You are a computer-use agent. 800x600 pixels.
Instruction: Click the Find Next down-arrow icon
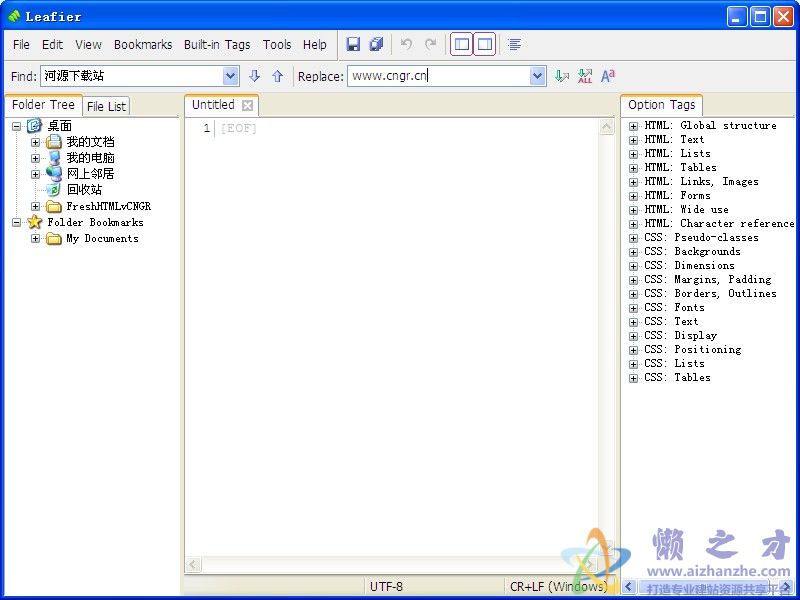(255, 76)
